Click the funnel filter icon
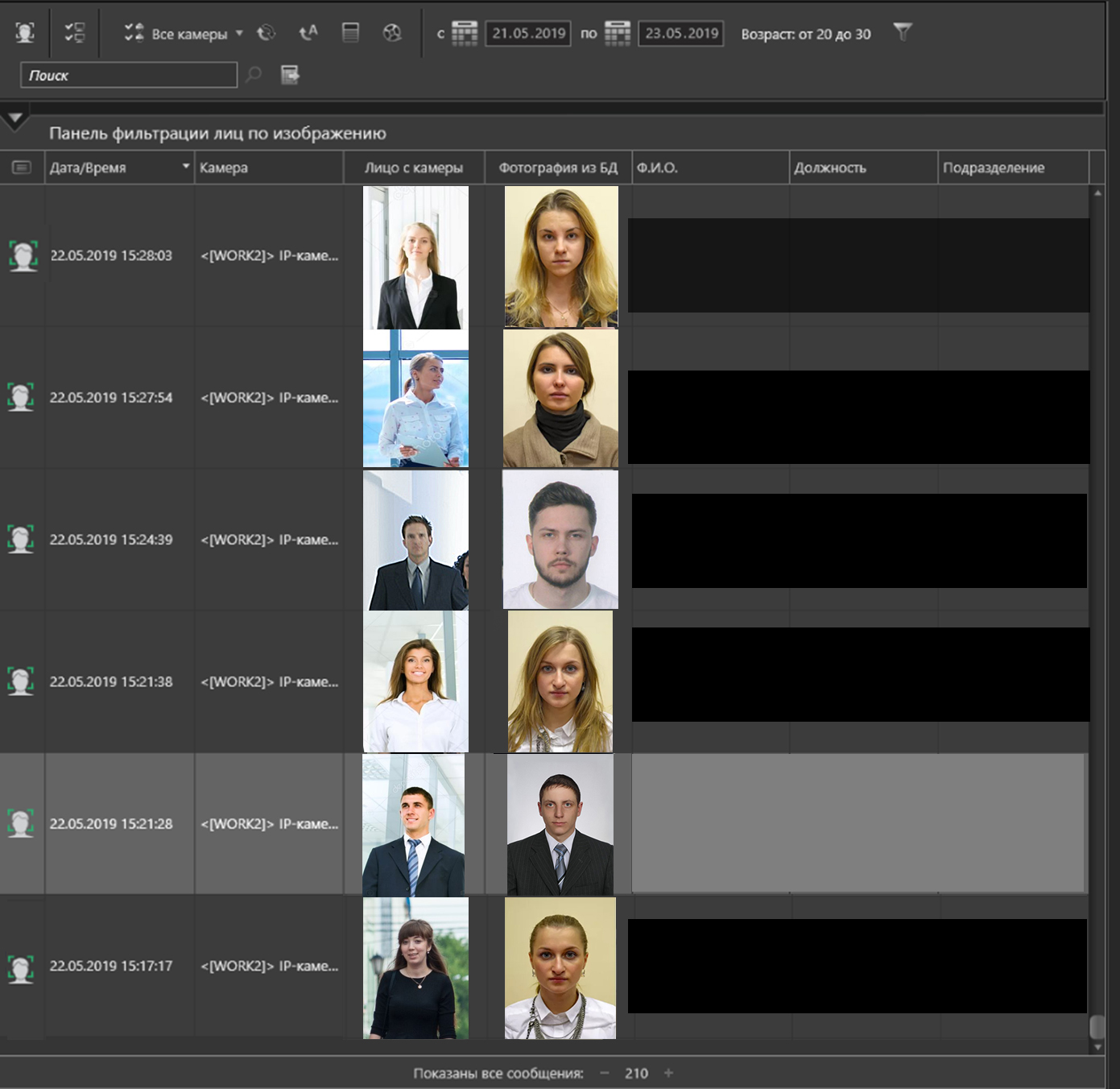 pyautogui.click(x=903, y=32)
